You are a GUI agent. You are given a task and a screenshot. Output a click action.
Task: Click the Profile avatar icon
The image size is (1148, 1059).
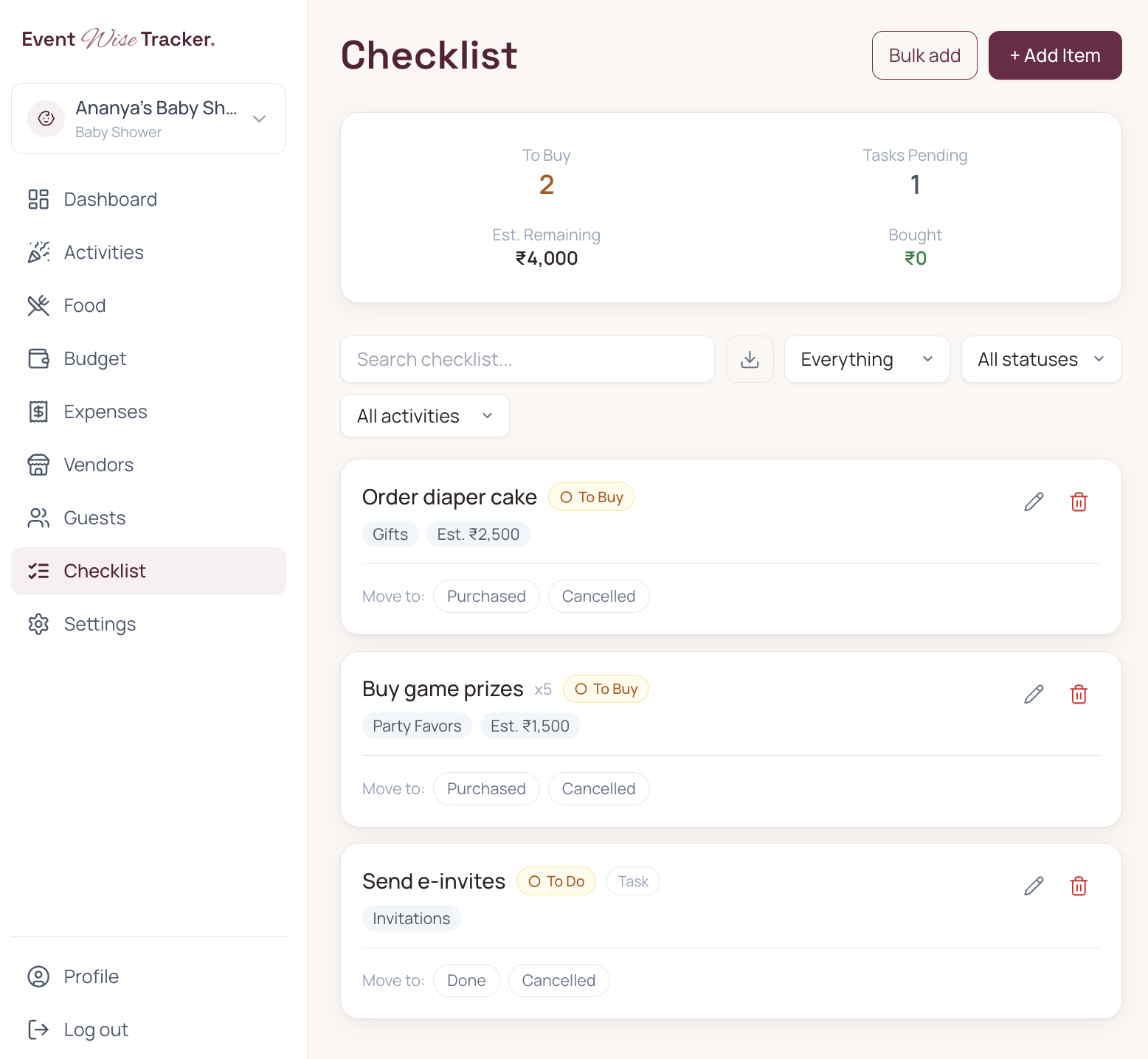(38, 976)
